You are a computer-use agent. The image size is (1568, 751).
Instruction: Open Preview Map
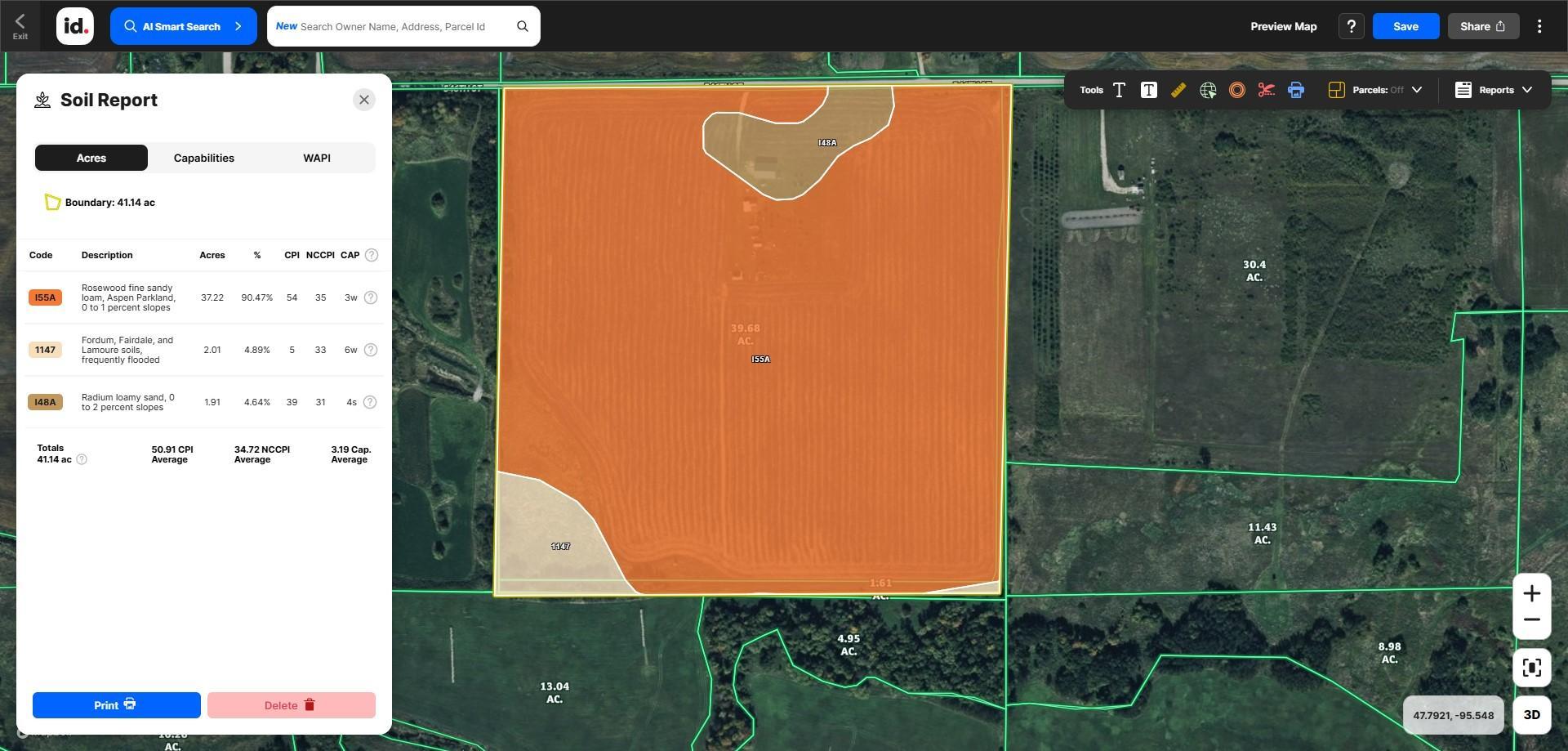[x=1283, y=26]
